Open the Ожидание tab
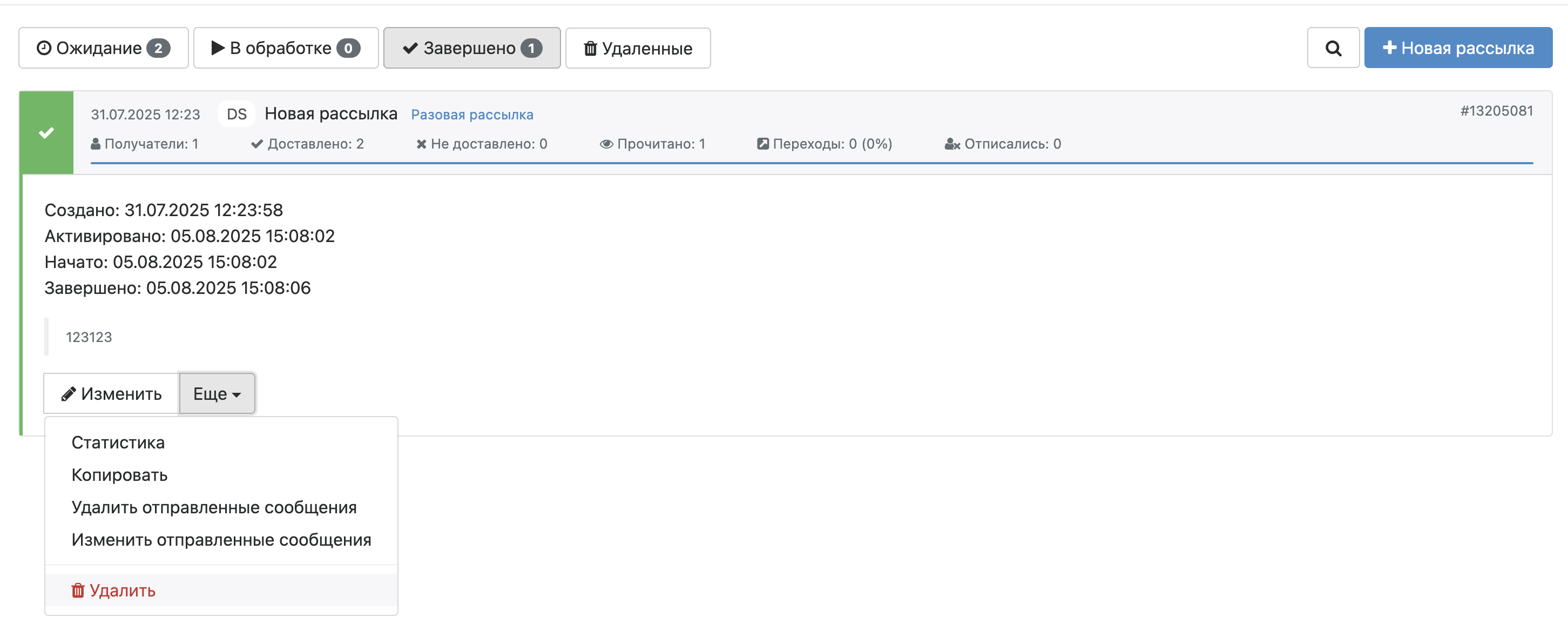The width and height of the screenshot is (1568, 630). coord(104,48)
